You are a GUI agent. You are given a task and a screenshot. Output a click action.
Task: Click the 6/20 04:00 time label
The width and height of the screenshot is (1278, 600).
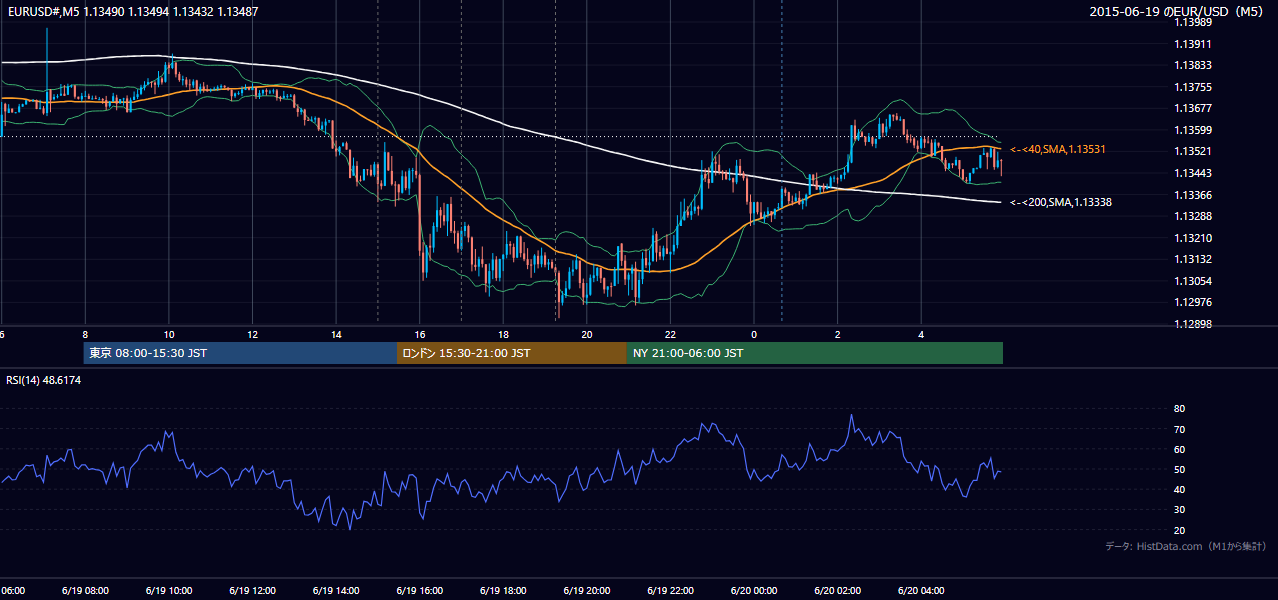922,590
